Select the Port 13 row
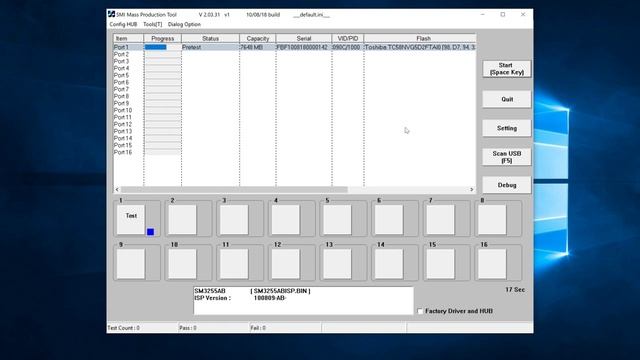Viewport: 640px width, 360px height. tap(294, 131)
